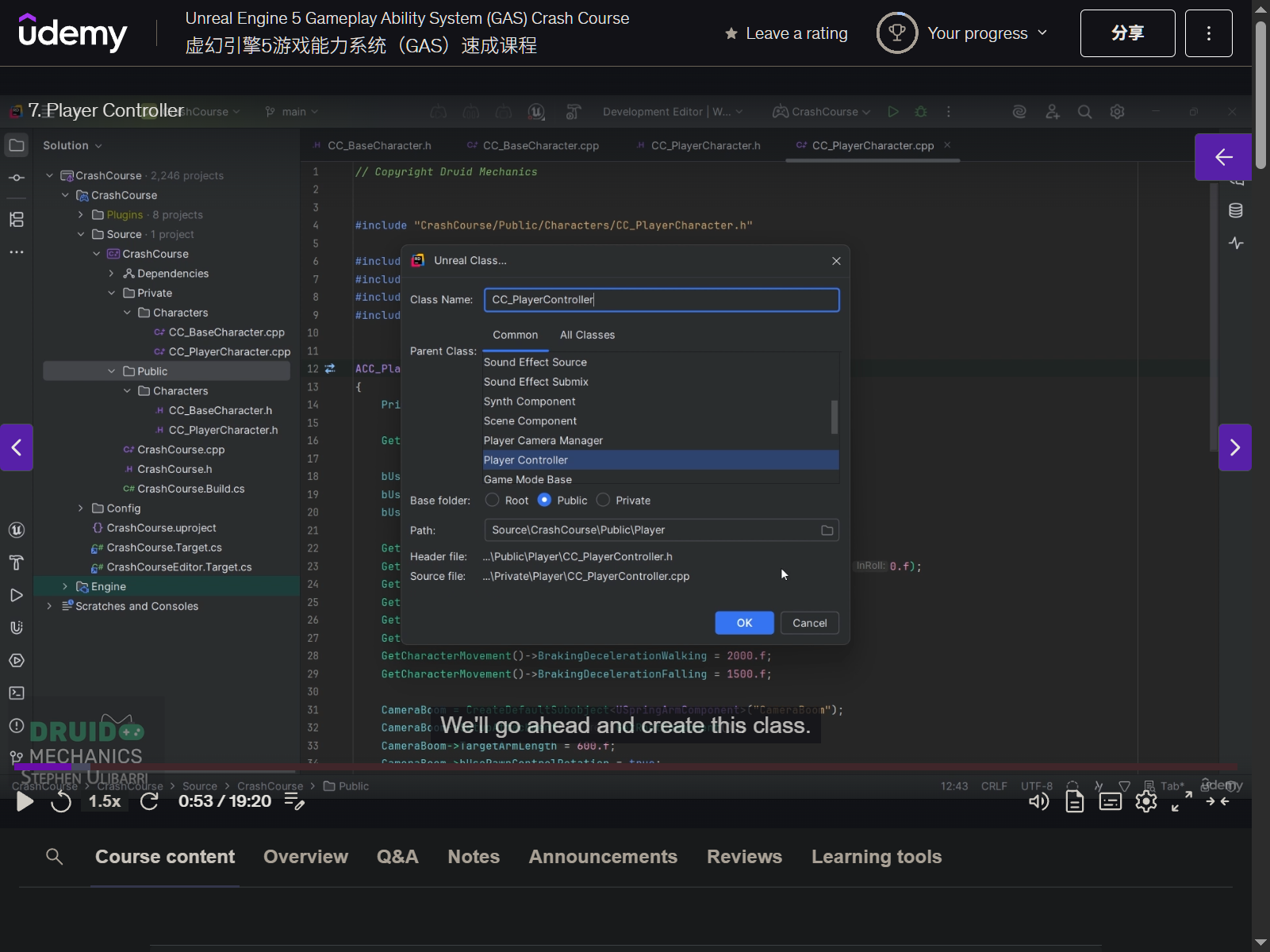Close the Unreal Class dialog

coord(836,261)
